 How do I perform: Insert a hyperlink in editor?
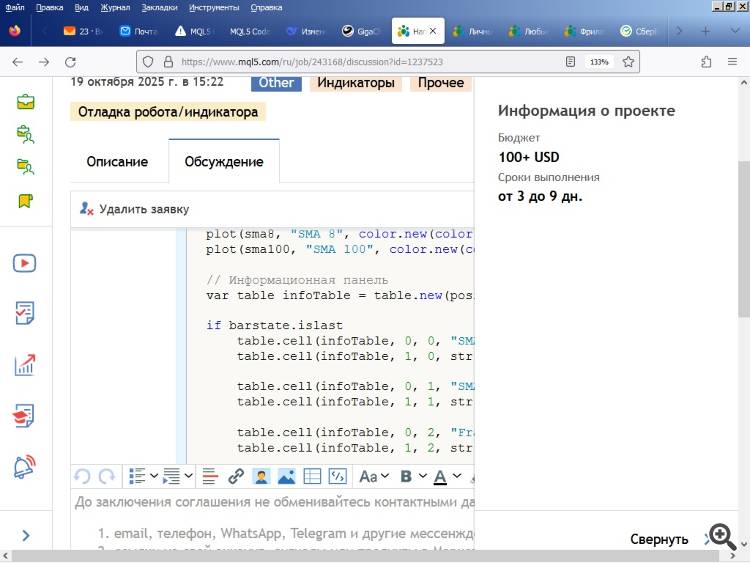(236, 476)
